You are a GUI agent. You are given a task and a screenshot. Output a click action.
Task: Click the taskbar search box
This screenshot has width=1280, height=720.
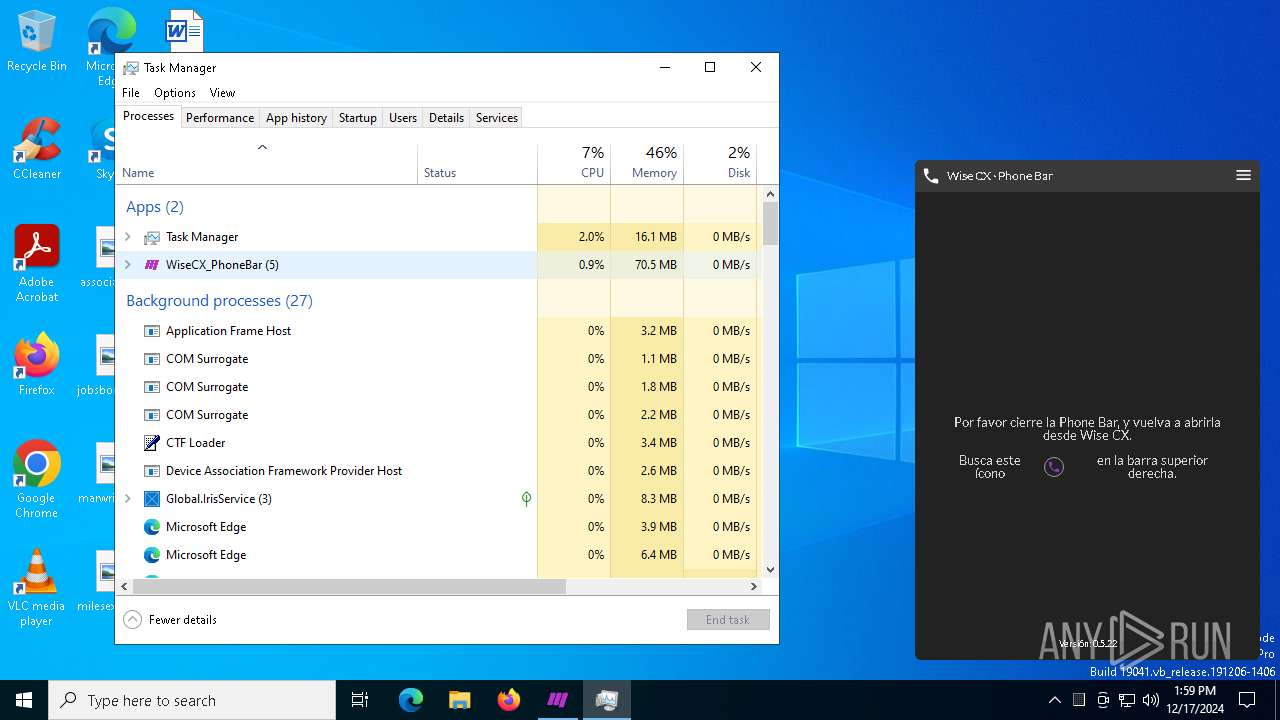[192, 700]
